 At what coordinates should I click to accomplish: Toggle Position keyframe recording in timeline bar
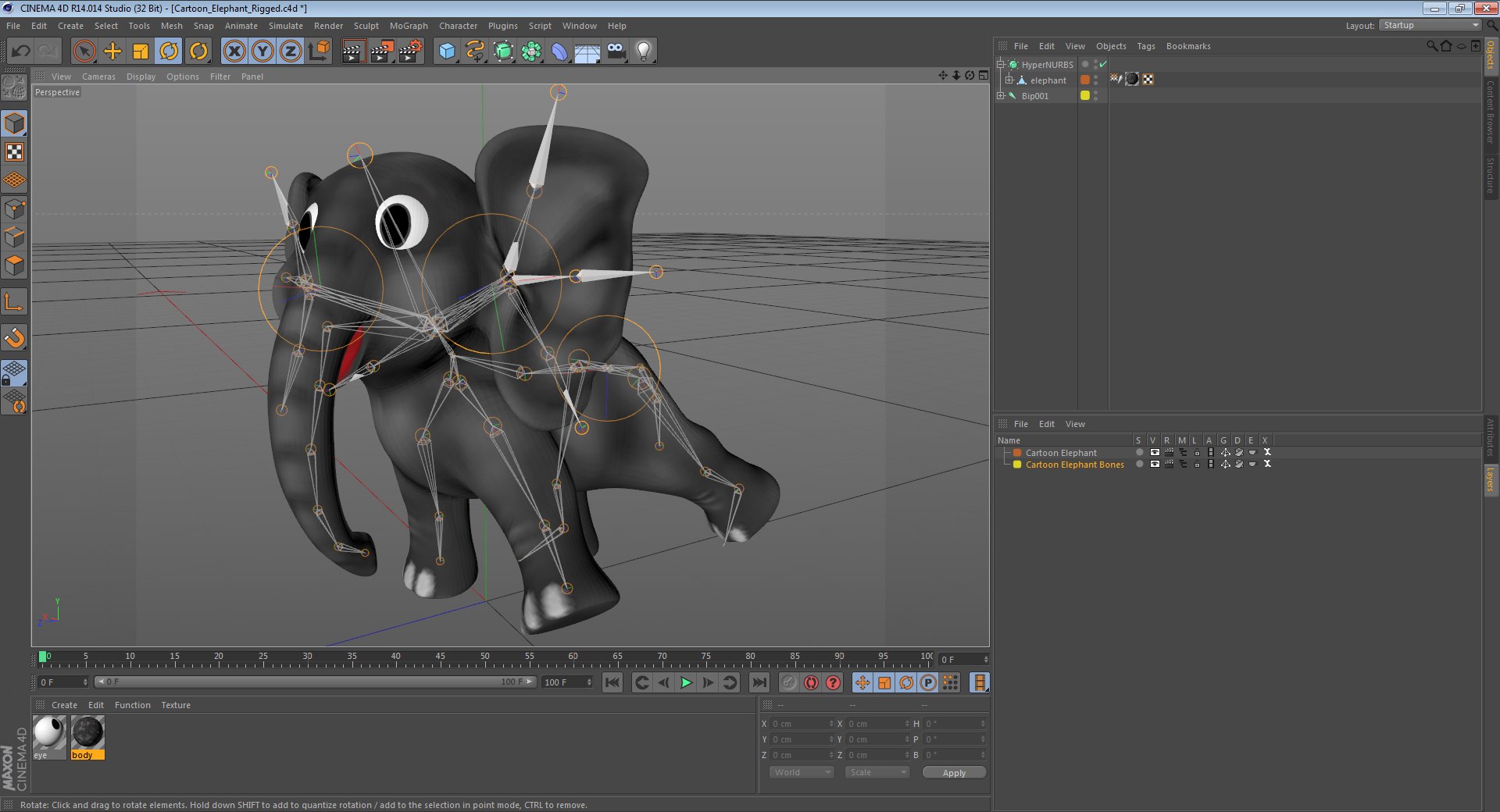click(862, 683)
